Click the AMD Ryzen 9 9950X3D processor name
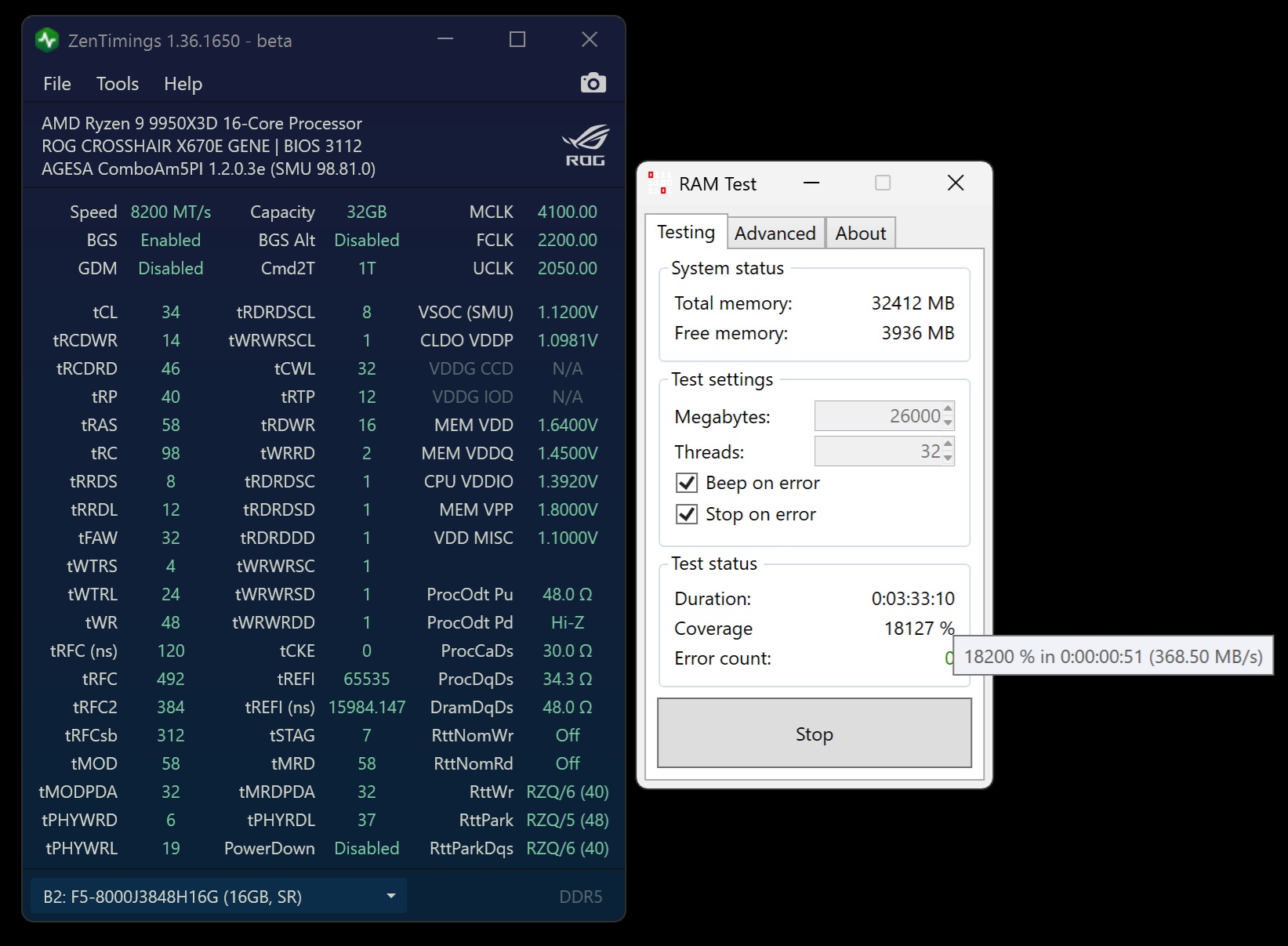This screenshot has height=946, width=1288. [201, 124]
